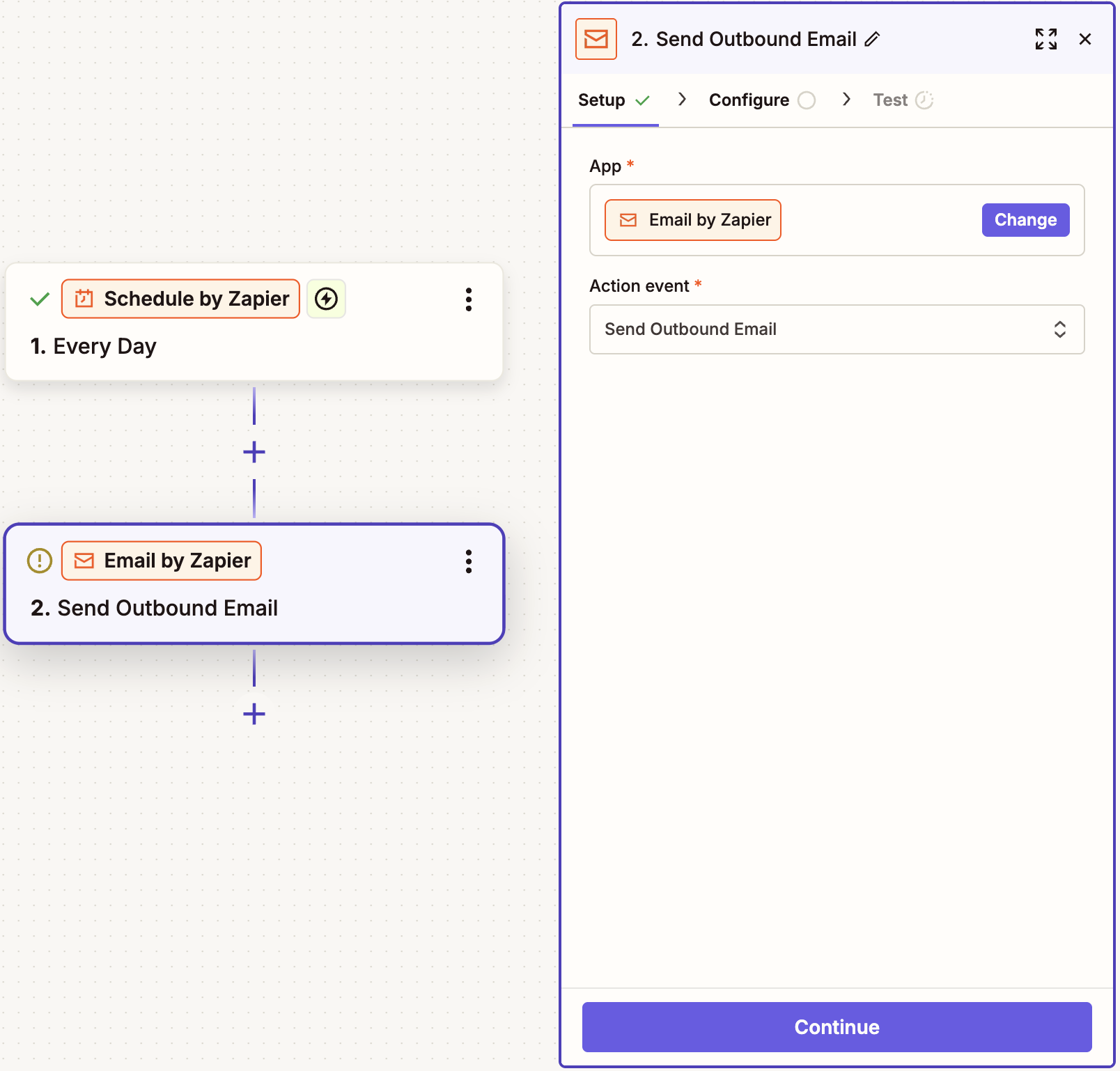This screenshot has height=1071, width=1120.
Task: Click the warning icon on the Email by Zapier step
Action: point(40,561)
